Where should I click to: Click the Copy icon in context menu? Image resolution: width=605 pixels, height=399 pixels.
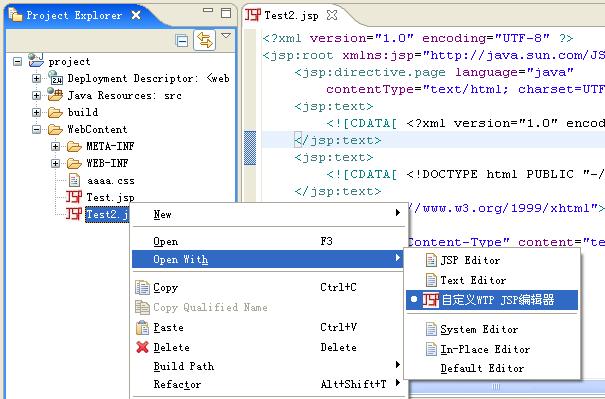(142, 288)
